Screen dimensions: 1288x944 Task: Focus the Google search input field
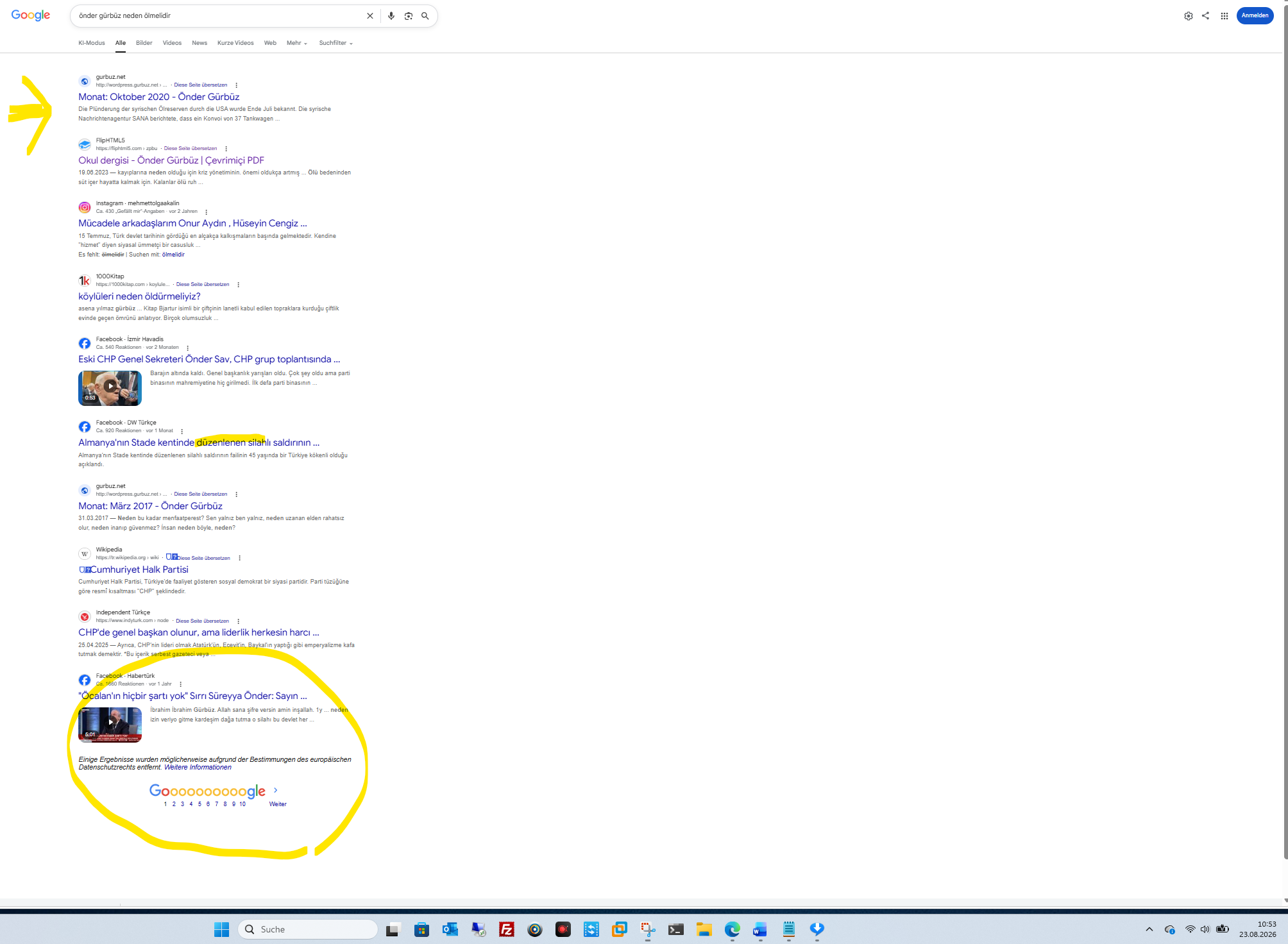point(218,16)
